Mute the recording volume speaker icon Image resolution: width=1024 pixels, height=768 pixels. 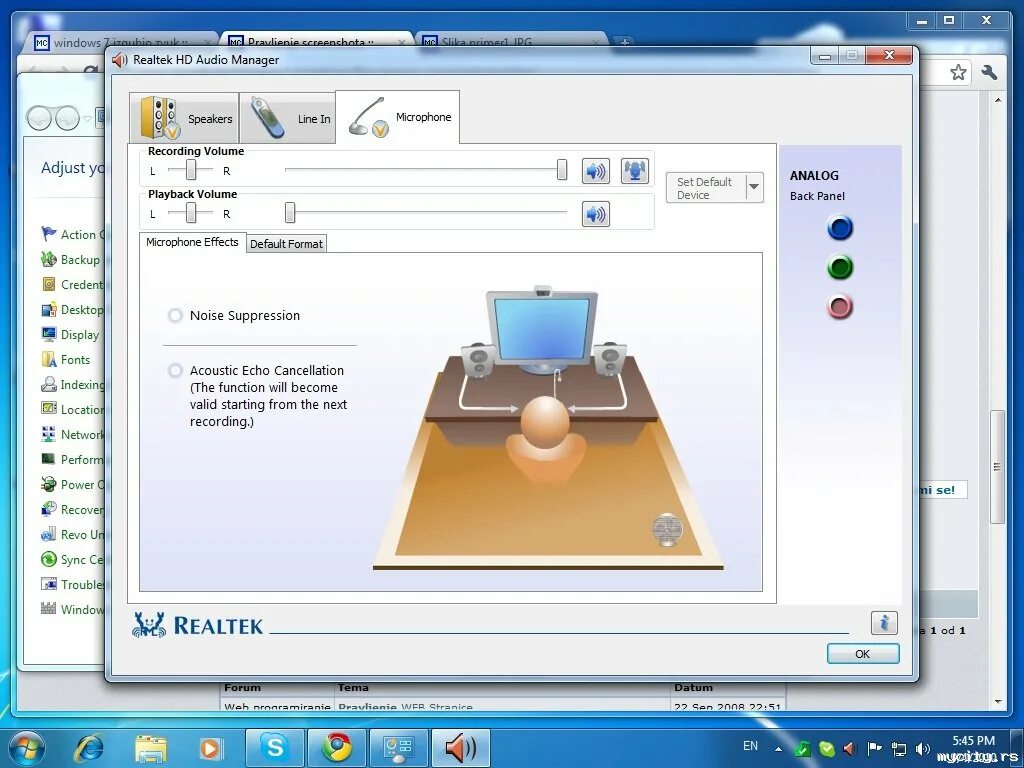tap(596, 171)
